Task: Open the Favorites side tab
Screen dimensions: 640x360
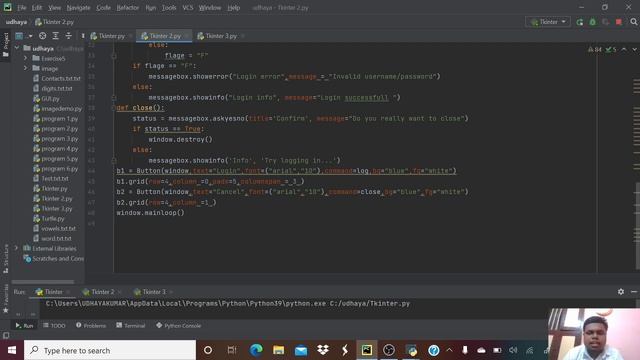Action: point(6,299)
